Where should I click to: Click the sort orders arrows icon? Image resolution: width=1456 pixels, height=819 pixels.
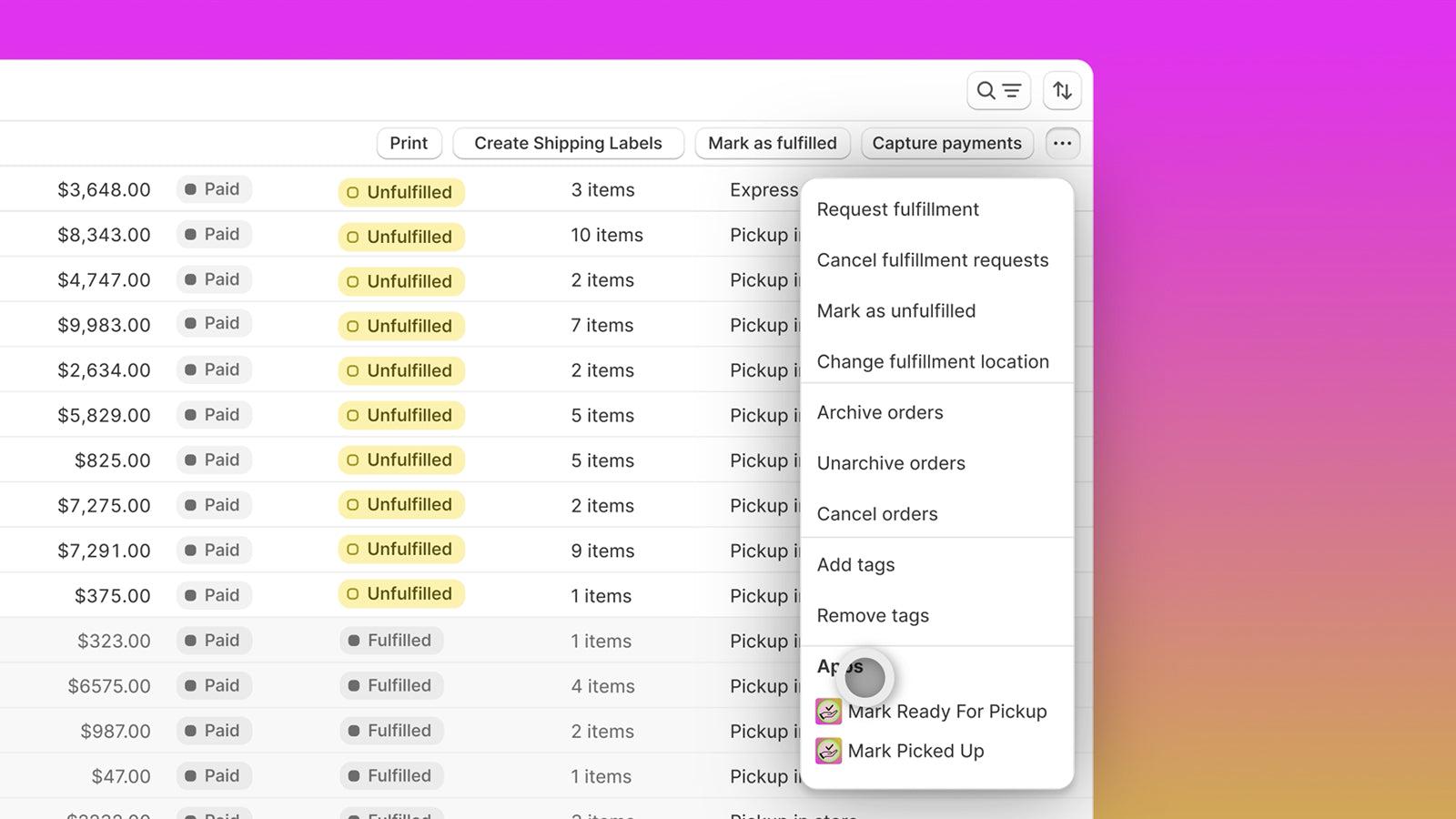pyautogui.click(x=1062, y=90)
